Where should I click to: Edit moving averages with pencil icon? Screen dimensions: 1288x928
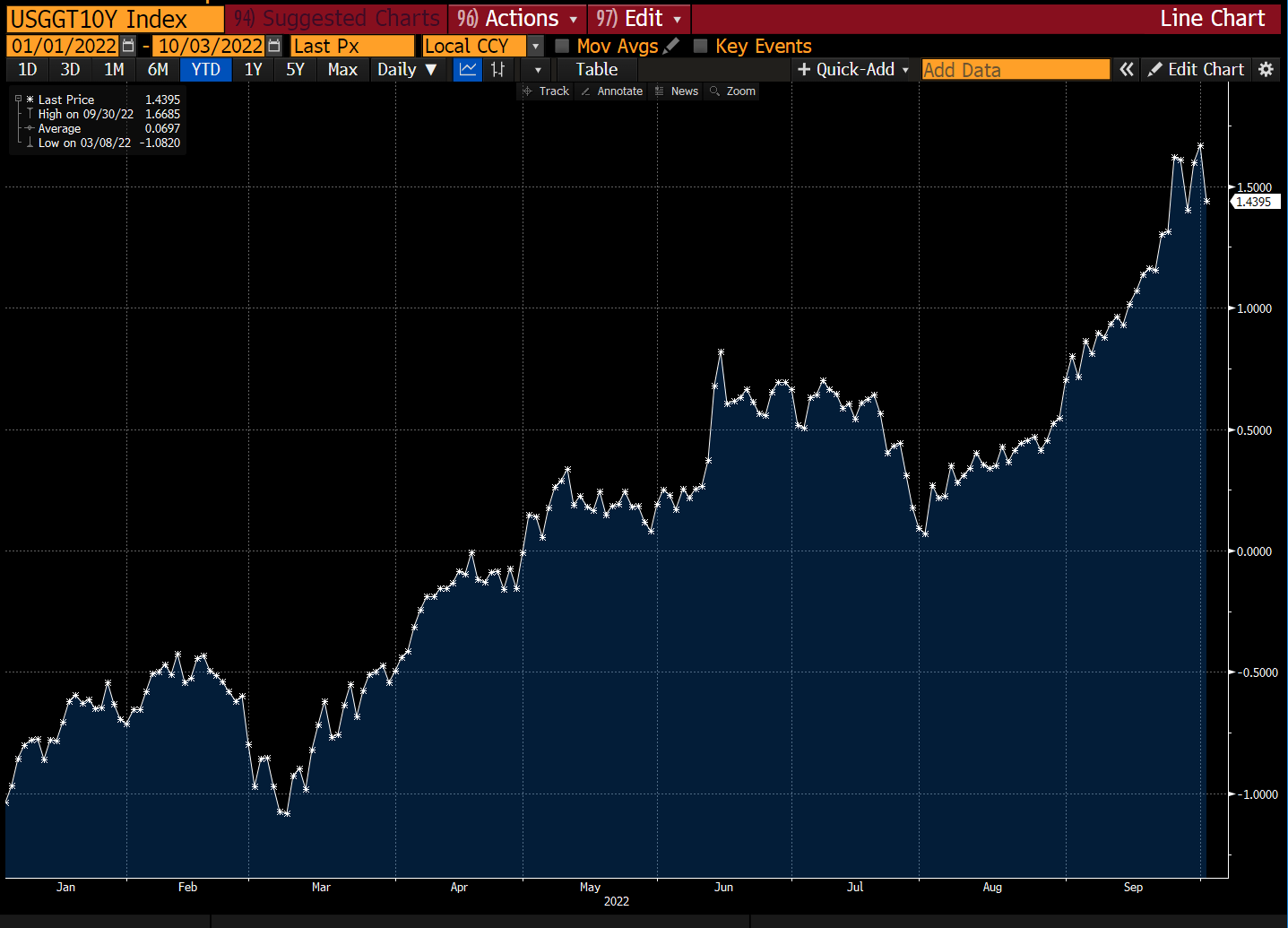click(x=671, y=46)
